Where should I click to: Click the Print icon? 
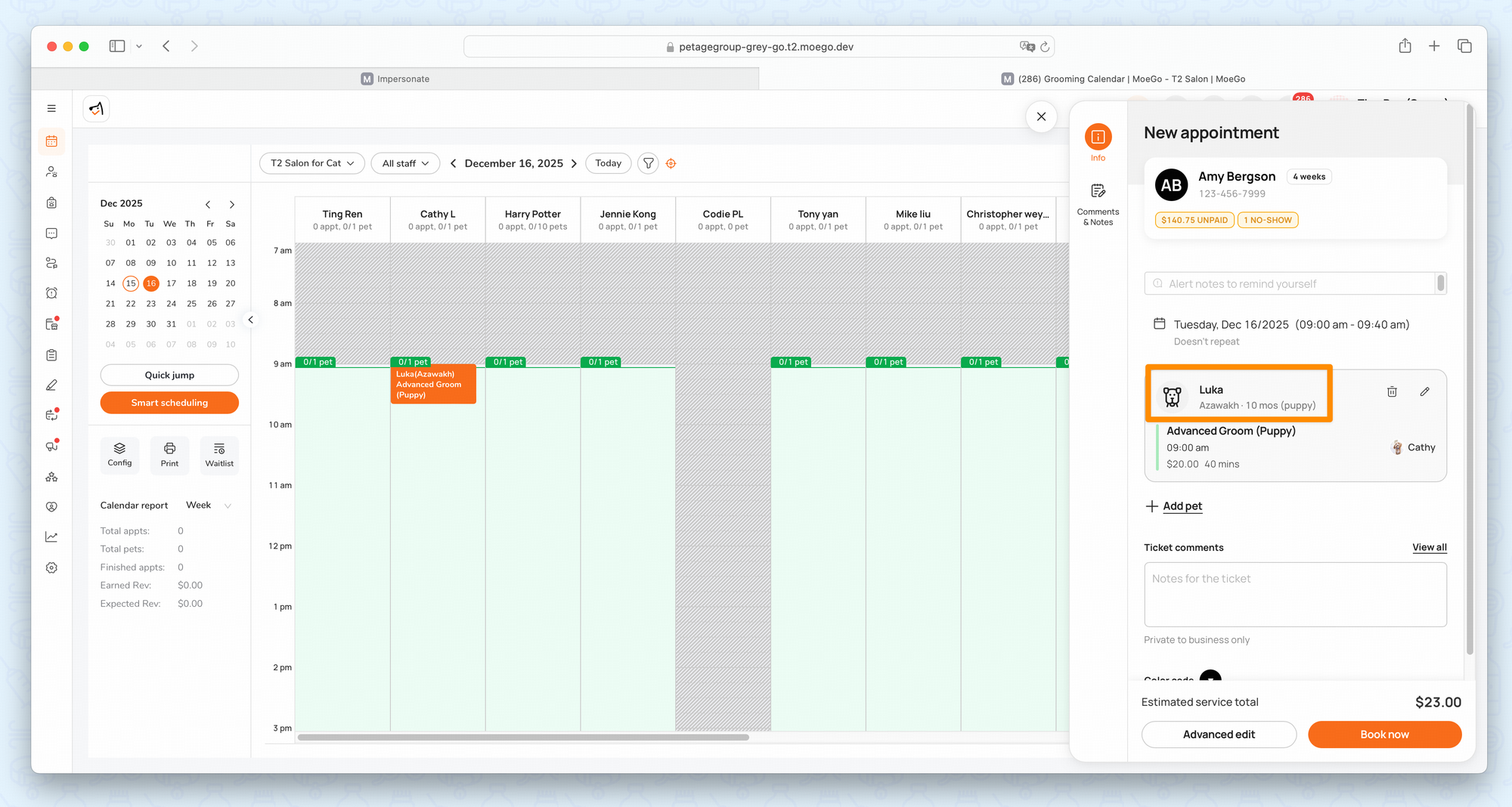[169, 455]
